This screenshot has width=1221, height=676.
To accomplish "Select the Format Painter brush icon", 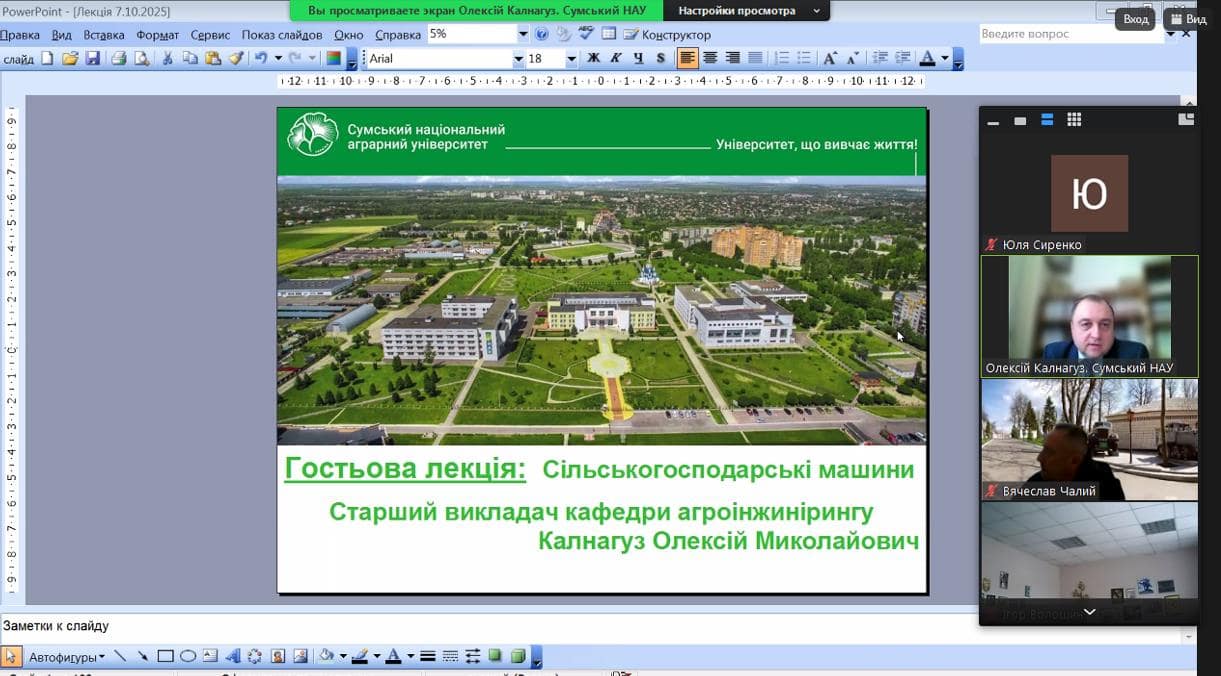I will [x=236, y=59].
